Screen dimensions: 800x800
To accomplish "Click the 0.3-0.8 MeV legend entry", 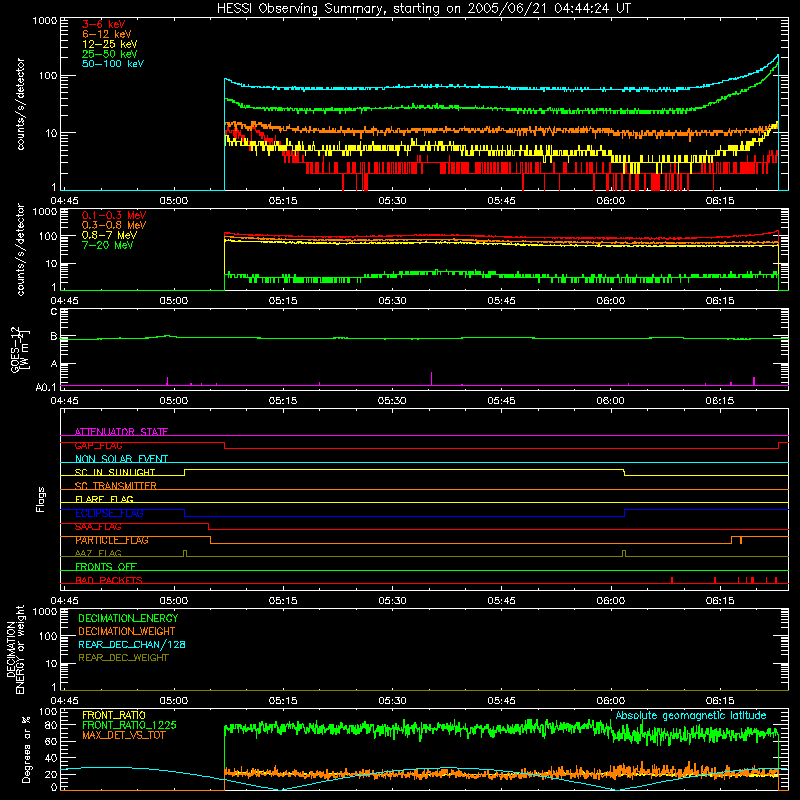I will (114, 225).
